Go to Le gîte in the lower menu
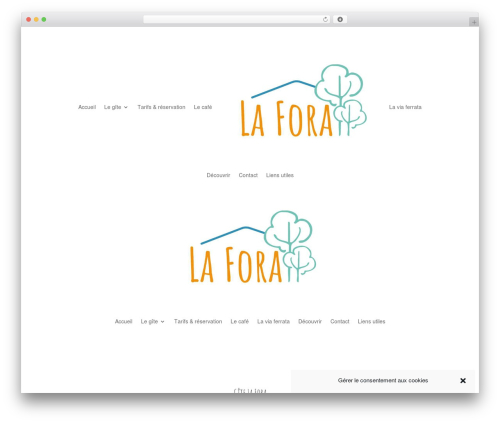The width and height of the screenshot is (500, 423). tap(149, 321)
